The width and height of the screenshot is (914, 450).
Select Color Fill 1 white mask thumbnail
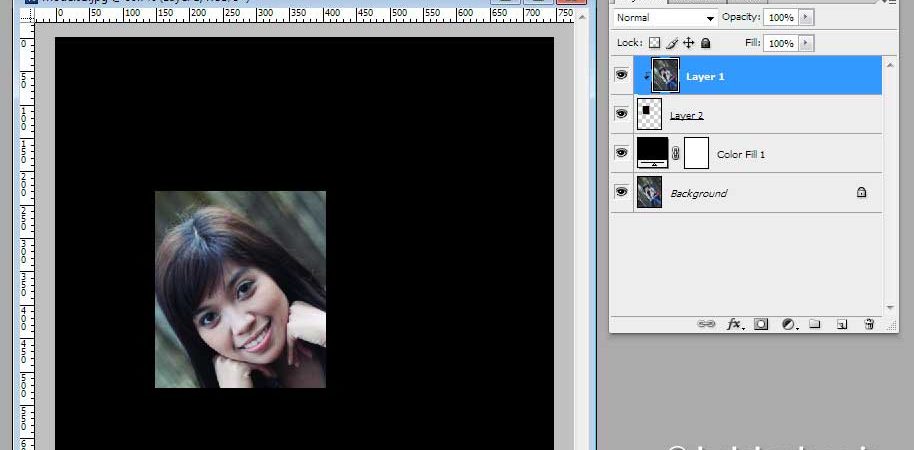coord(696,153)
